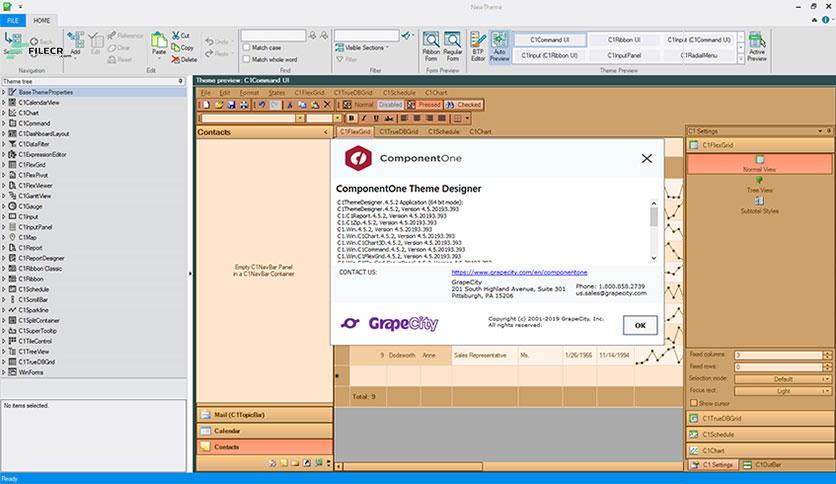The height and width of the screenshot is (484, 836).
Task: Open the Format menu in preview
Action: pos(249,92)
